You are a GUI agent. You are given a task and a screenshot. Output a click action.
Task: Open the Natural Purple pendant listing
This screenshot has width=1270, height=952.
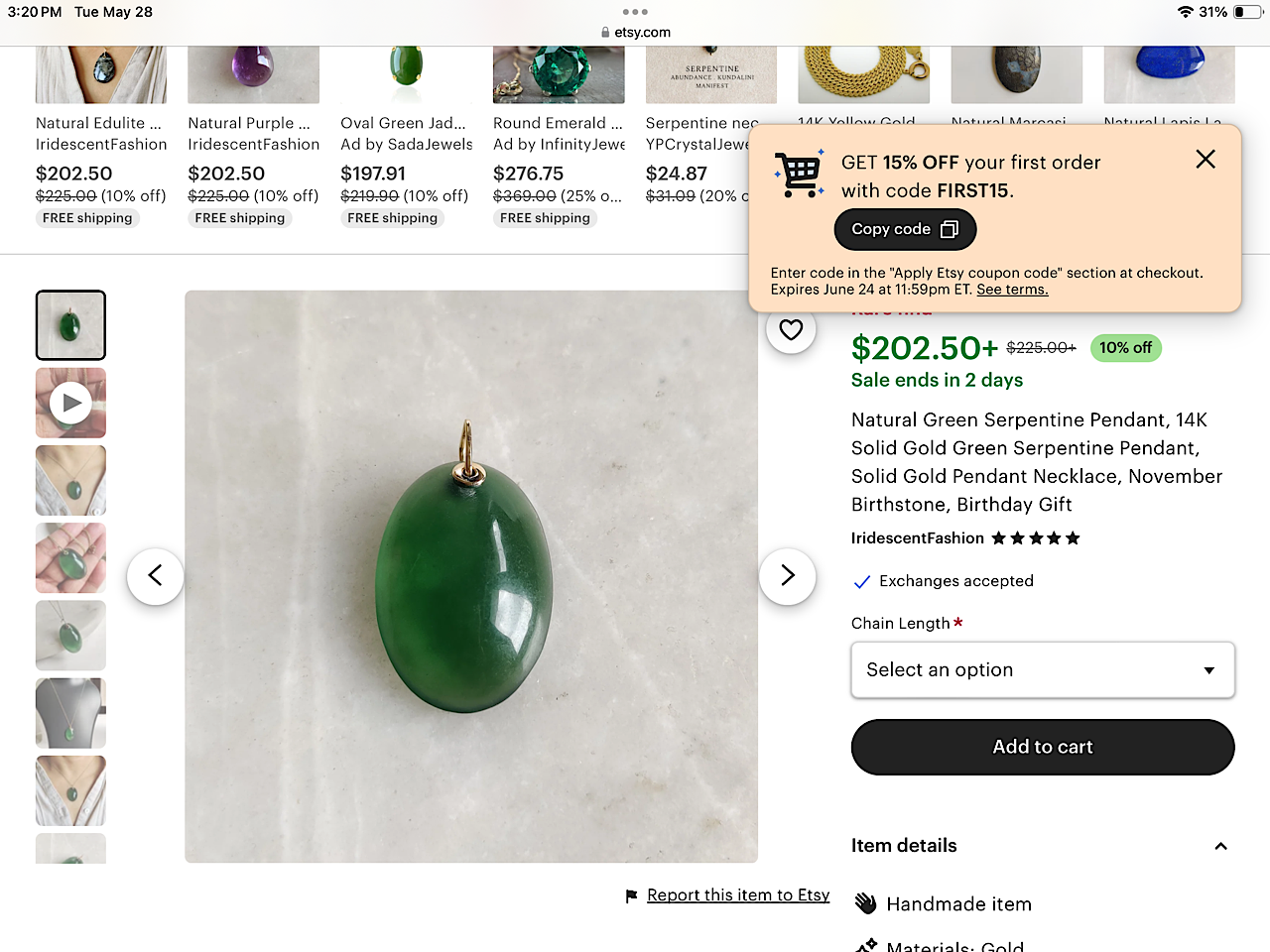pyautogui.click(x=249, y=123)
